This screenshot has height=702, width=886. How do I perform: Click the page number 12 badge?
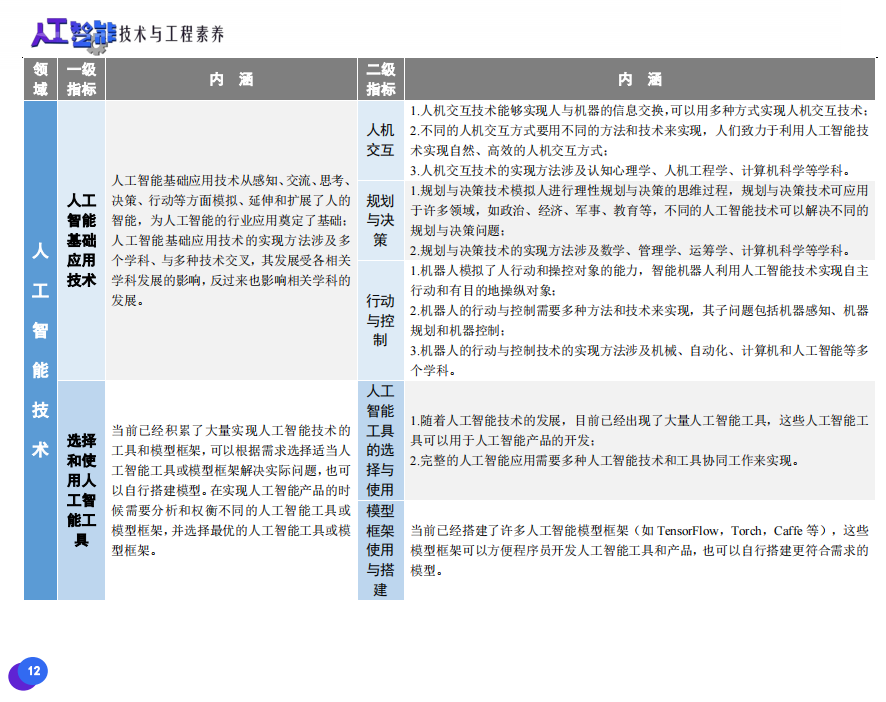(x=33, y=671)
